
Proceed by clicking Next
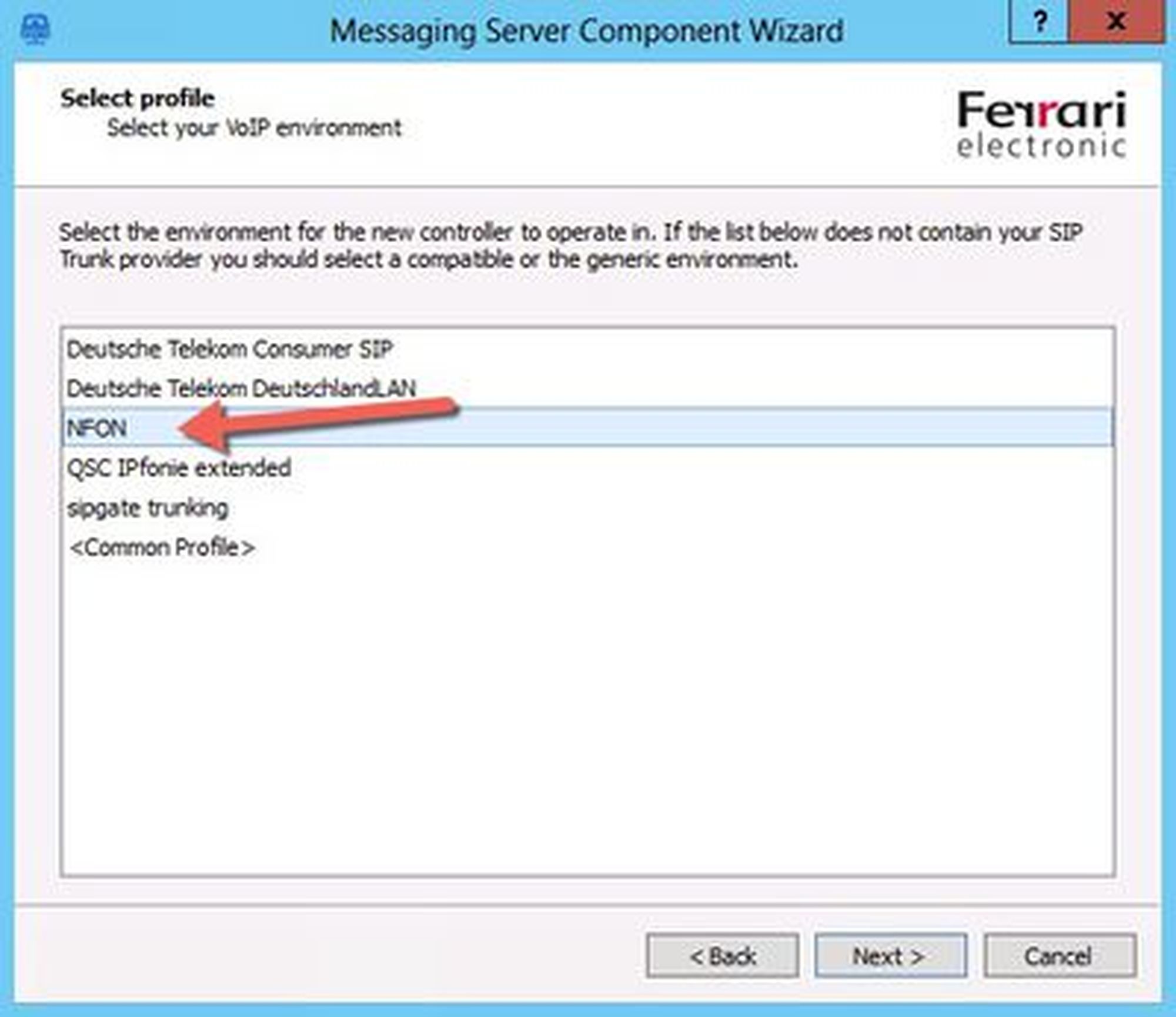coord(890,956)
